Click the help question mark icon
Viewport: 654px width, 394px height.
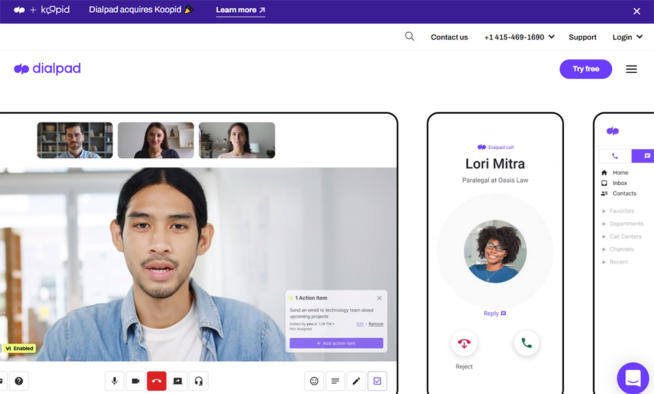[19, 381]
